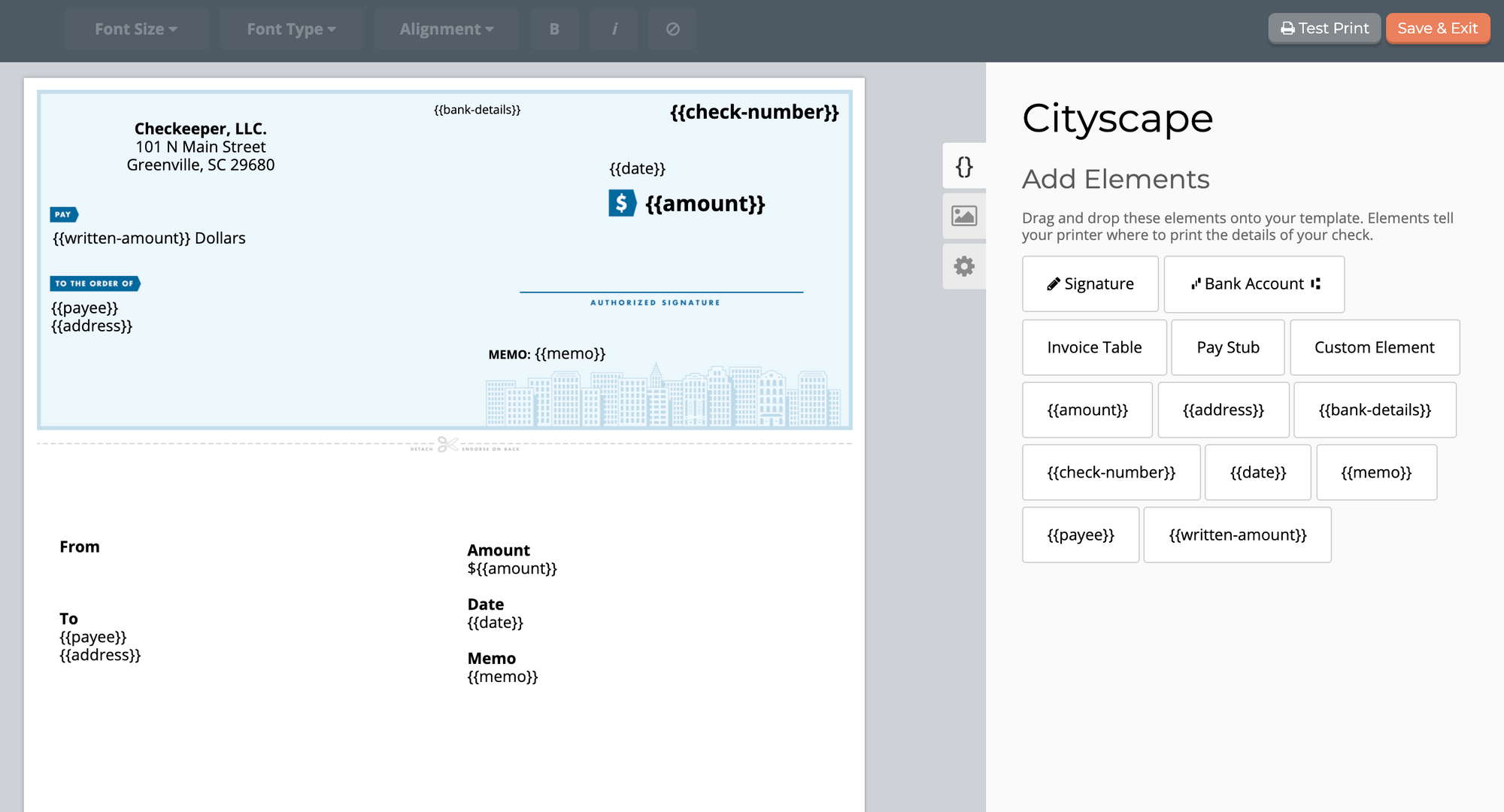The width and height of the screenshot is (1504, 812).
Task: Toggle italic formatting in toolbar
Action: coord(614,29)
